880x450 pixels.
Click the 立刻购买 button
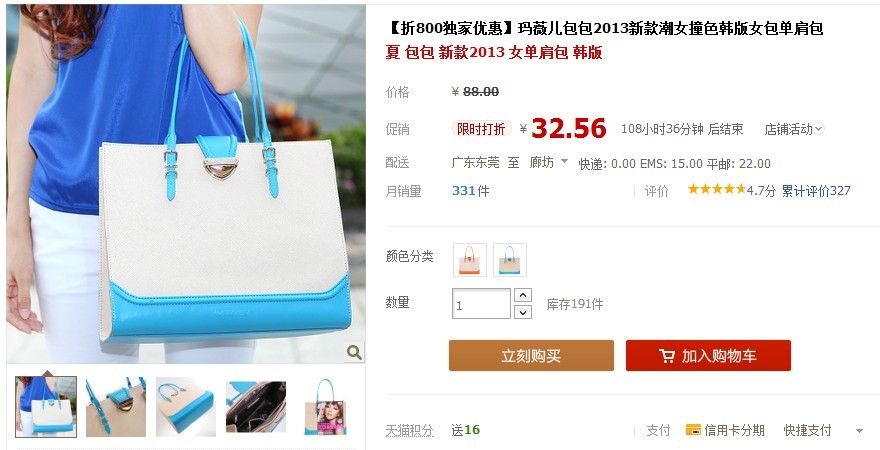click(531, 356)
